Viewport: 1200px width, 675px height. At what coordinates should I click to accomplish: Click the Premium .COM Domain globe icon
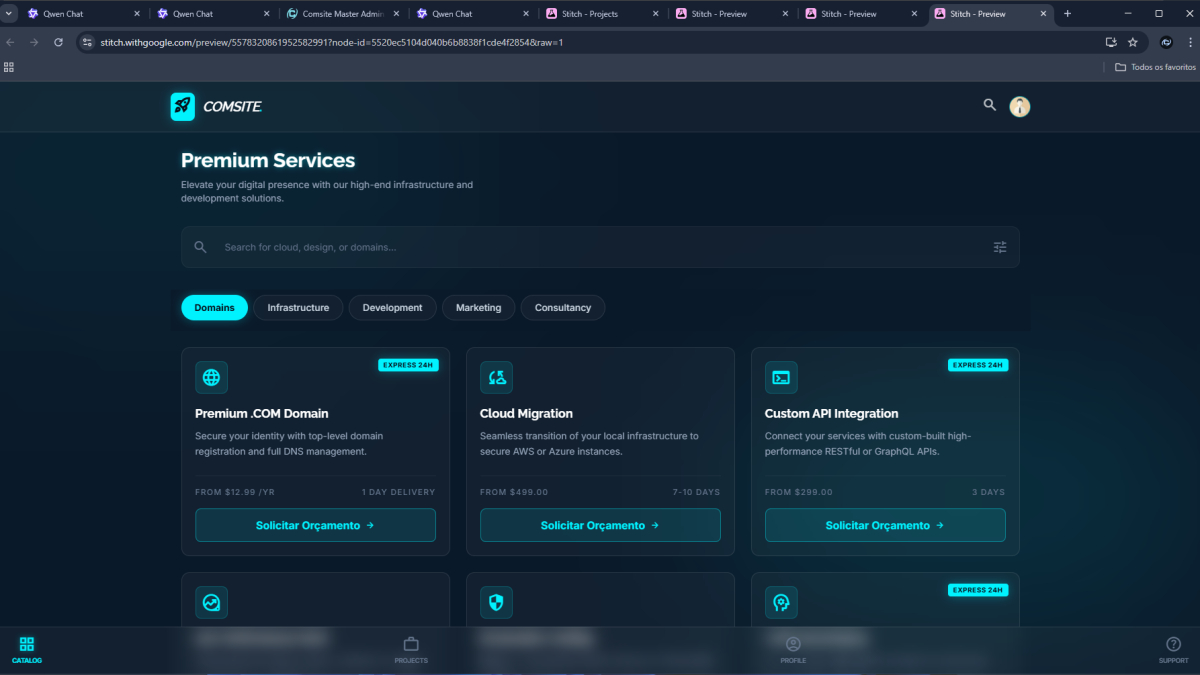[x=211, y=377]
